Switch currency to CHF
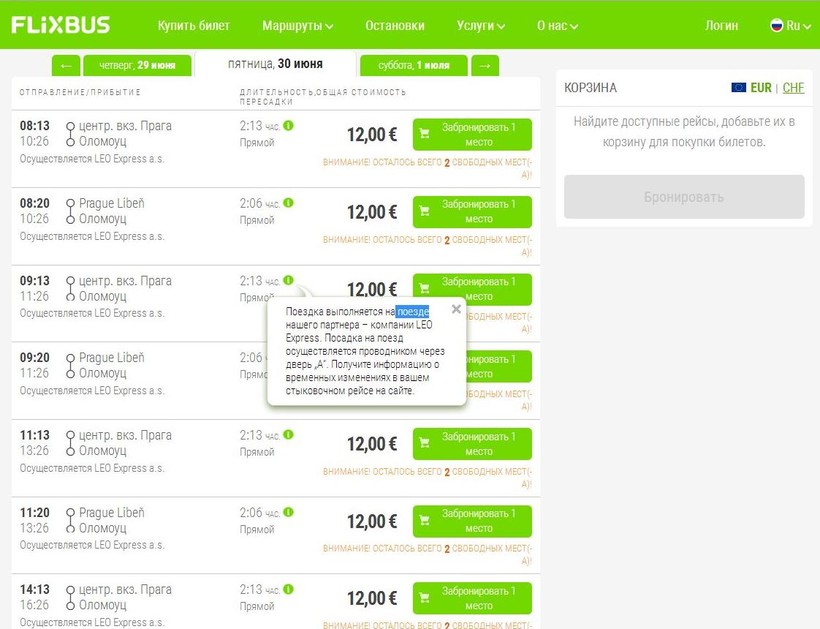 (x=793, y=88)
